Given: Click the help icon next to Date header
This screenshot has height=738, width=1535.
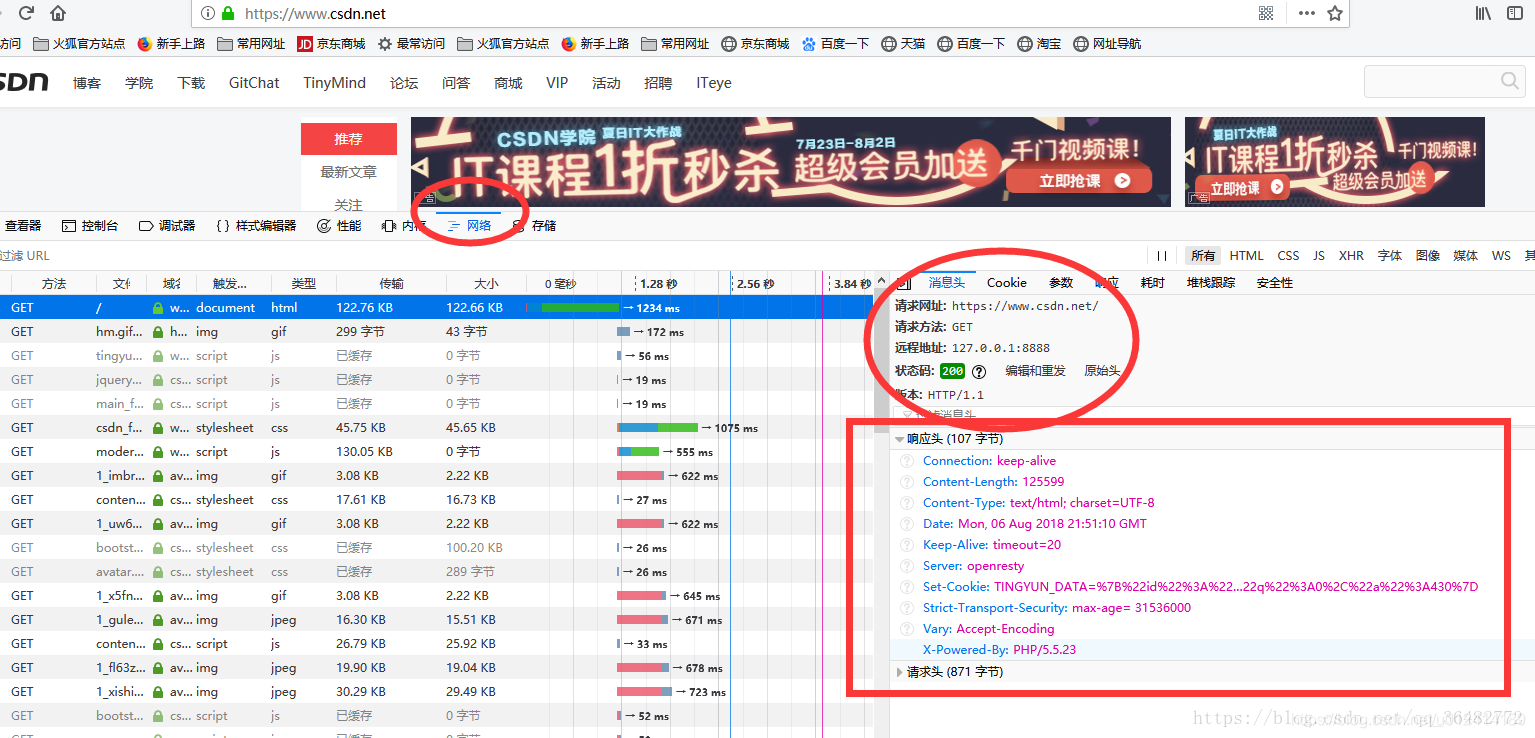Looking at the screenshot, I should 907,524.
